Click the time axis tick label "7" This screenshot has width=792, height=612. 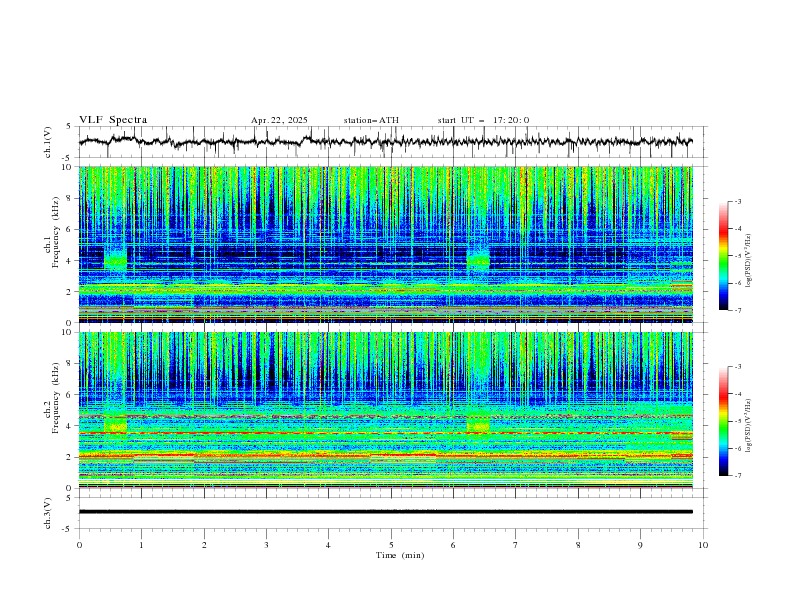point(516,545)
